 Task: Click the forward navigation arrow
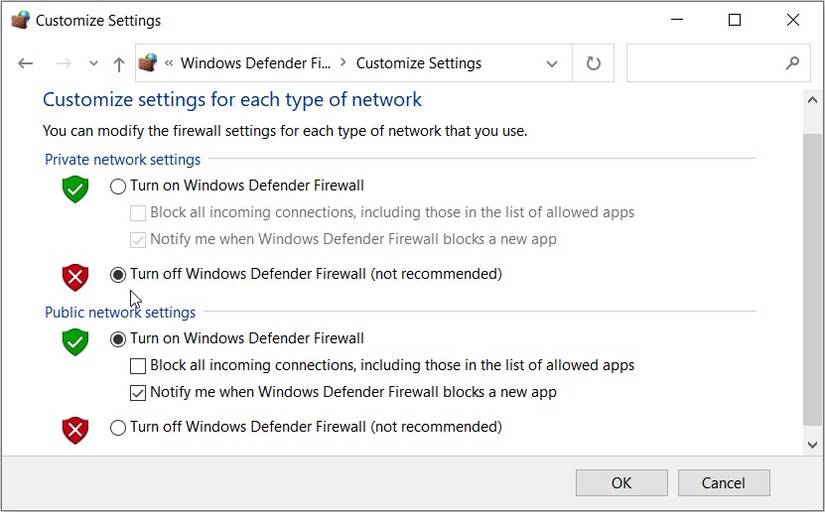tap(64, 64)
